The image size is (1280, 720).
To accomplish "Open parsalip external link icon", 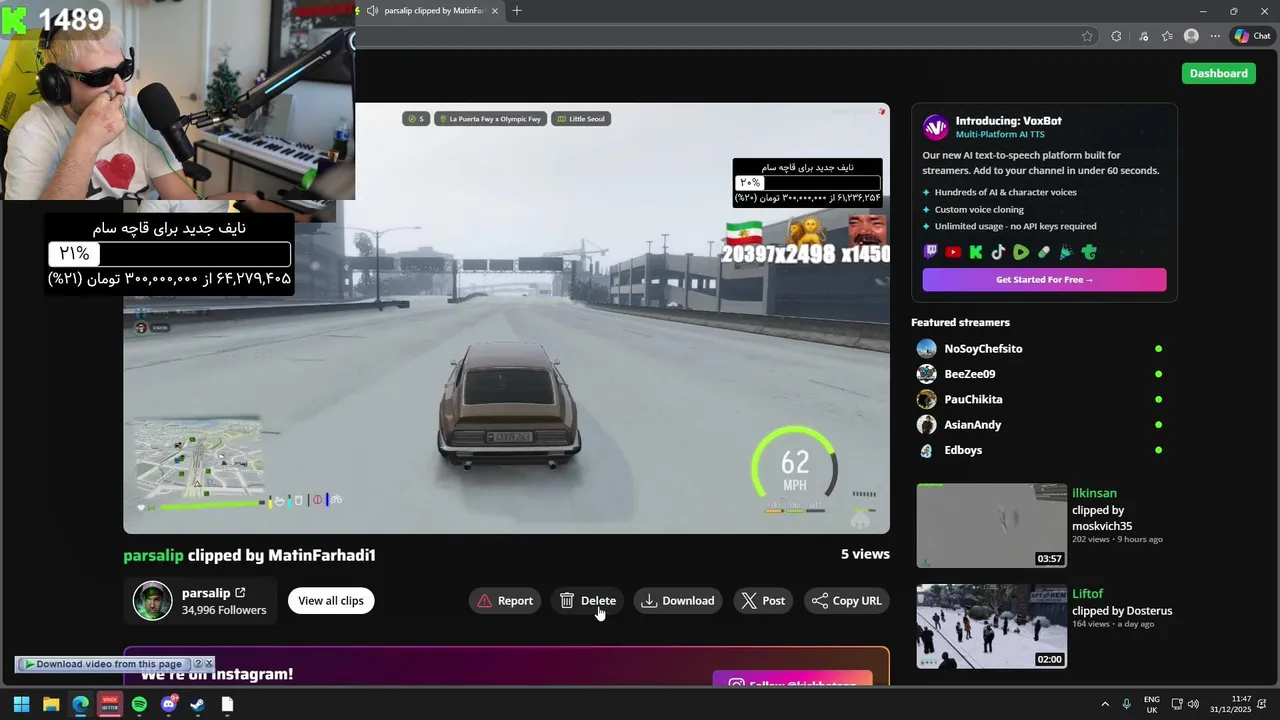I will [240, 593].
